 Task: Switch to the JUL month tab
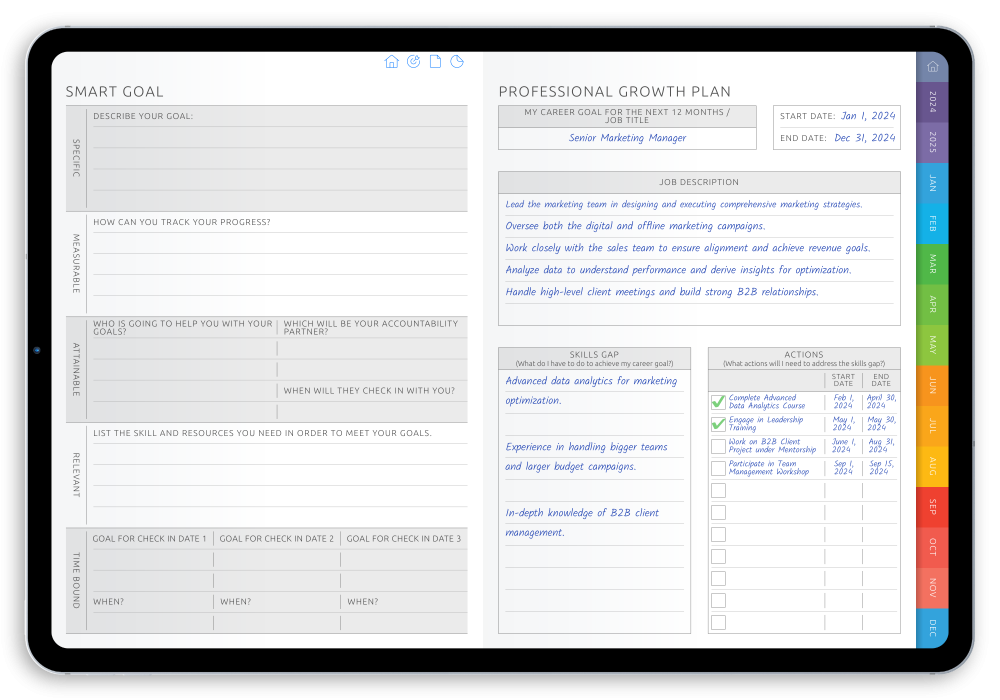[931, 425]
